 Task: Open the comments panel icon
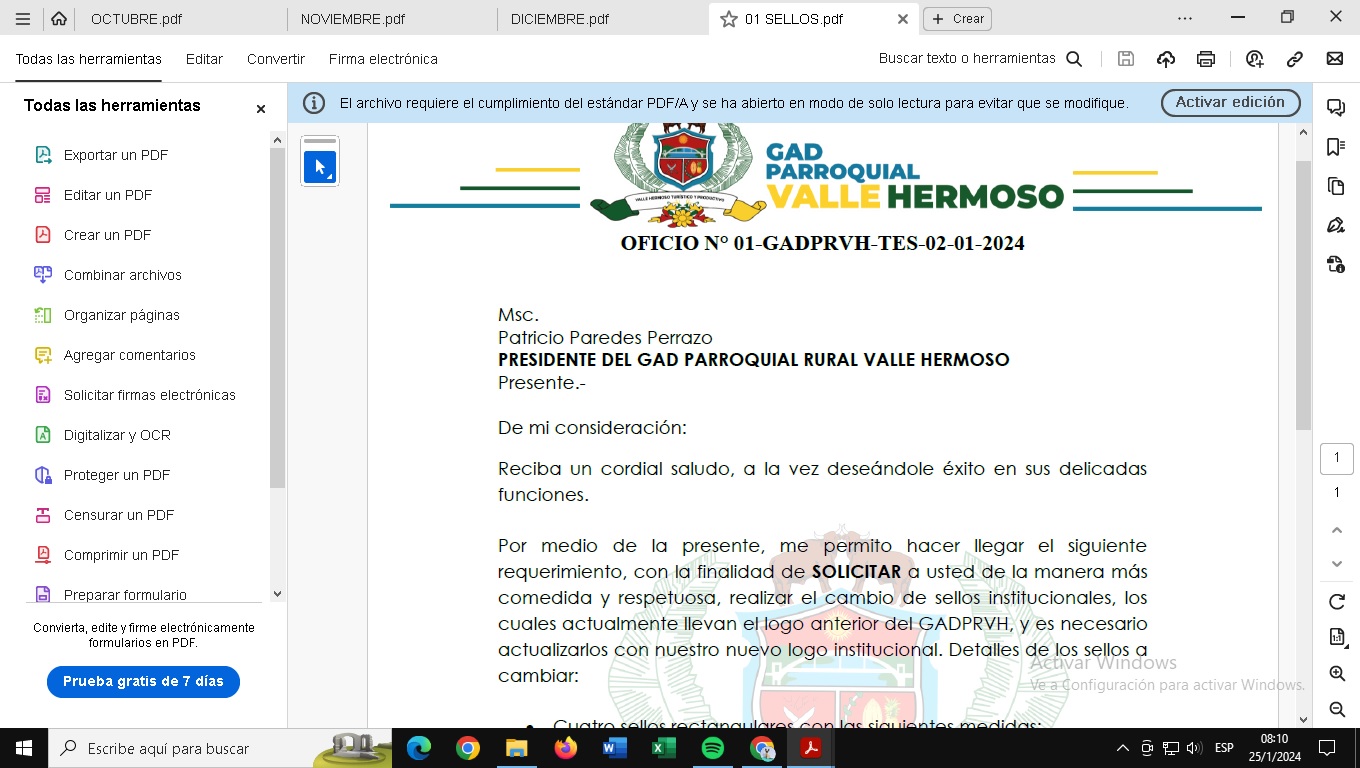pos(1335,108)
